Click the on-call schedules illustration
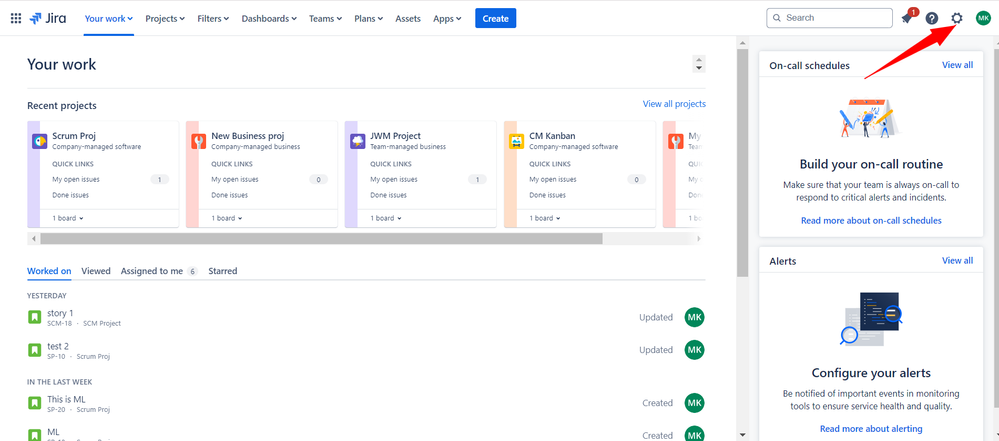 coord(871,118)
